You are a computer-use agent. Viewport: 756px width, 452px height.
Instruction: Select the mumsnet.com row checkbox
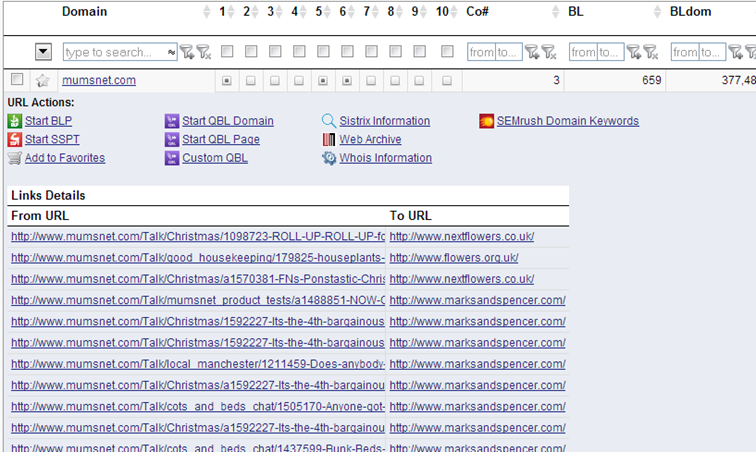click(x=17, y=79)
